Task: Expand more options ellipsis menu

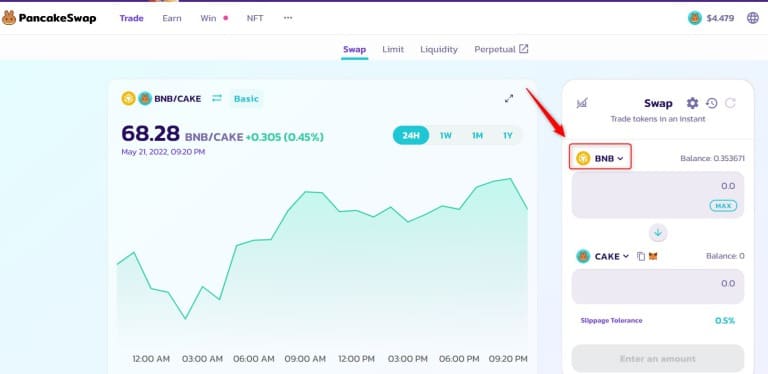Action: tap(288, 18)
